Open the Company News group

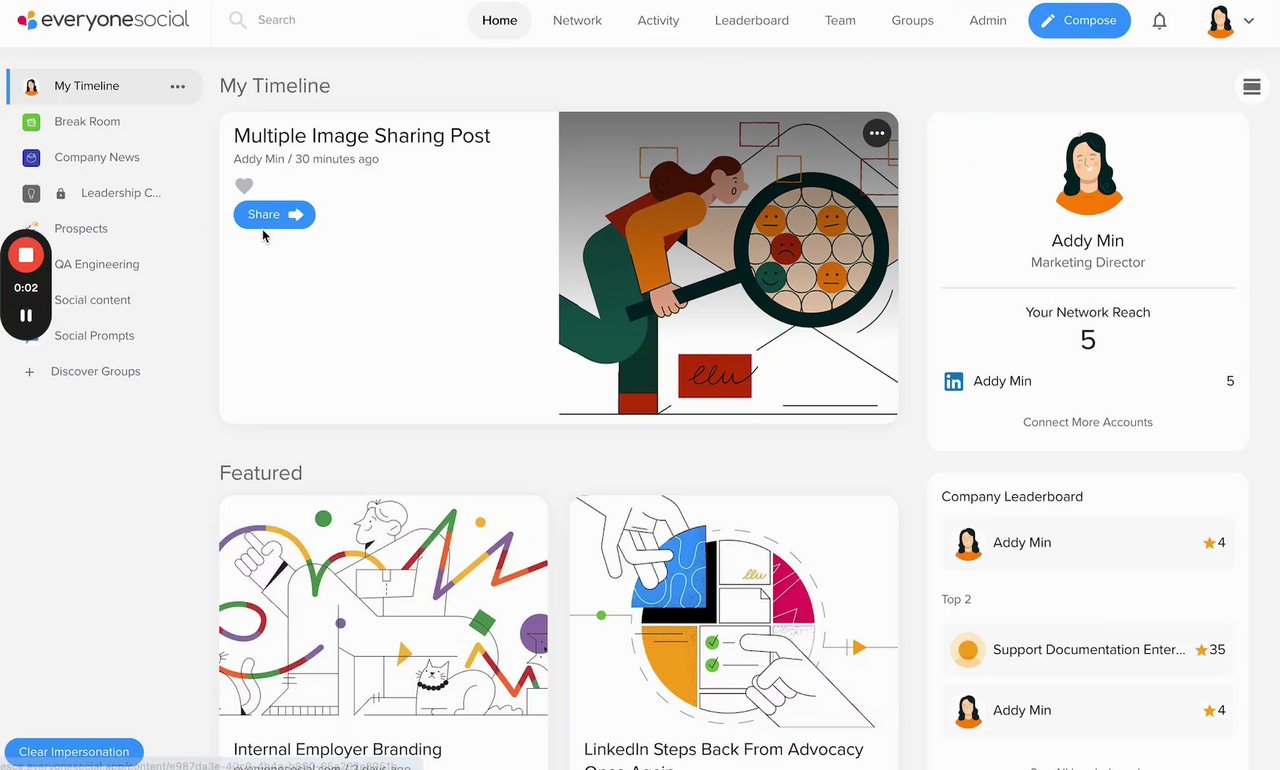[97, 158]
